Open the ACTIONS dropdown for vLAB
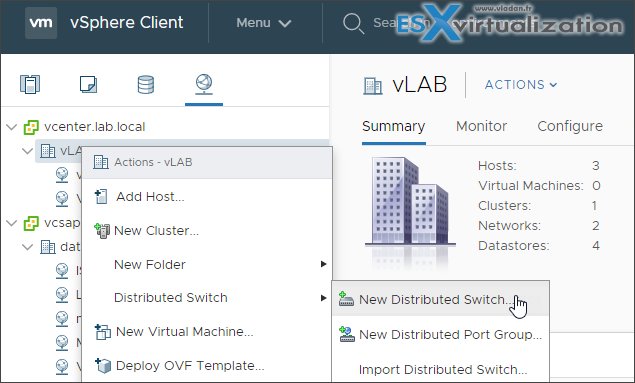This screenshot has height=383, width=635. point(521,85)
